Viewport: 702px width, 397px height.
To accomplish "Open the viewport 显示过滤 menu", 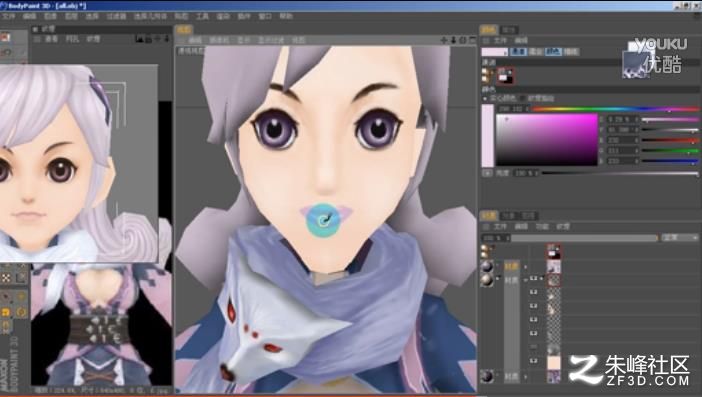I will coord(271,40).
